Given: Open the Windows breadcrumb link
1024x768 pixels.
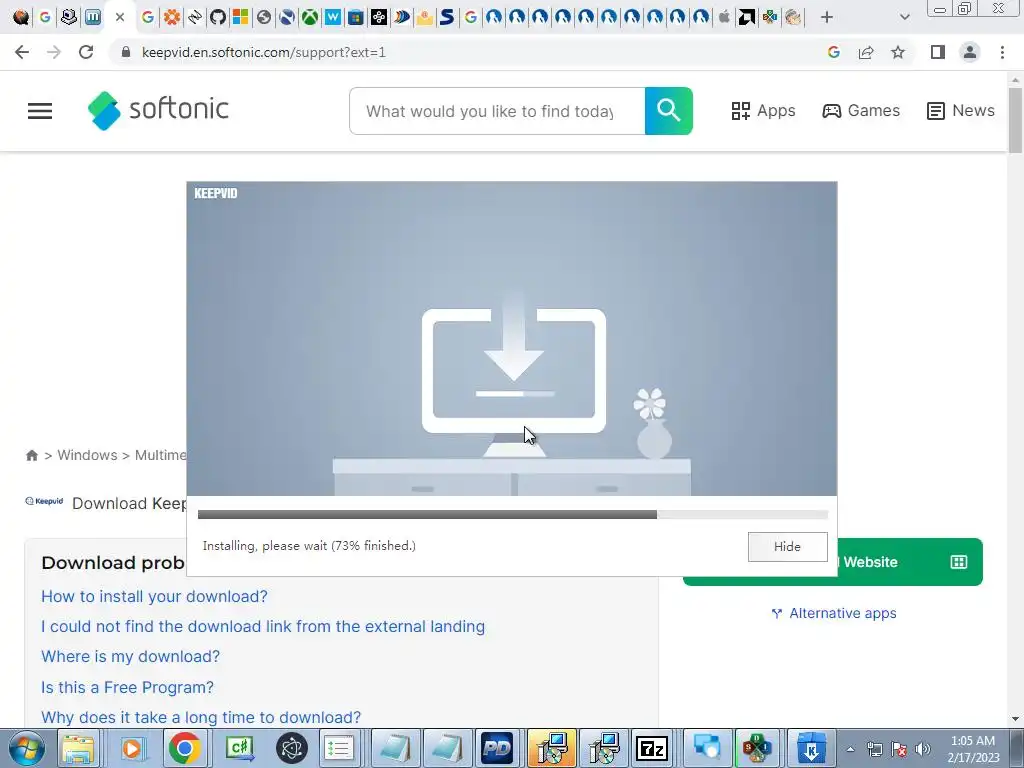Looking at the screenshot, I should click(88, 455).
